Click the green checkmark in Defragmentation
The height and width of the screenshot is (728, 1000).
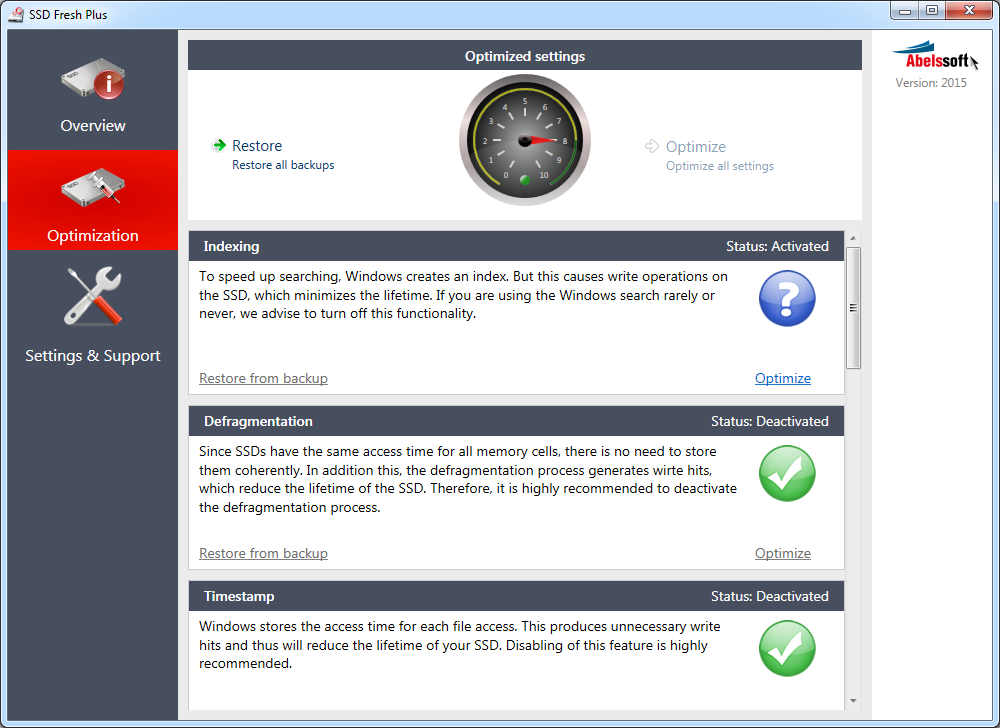point(787,474)
